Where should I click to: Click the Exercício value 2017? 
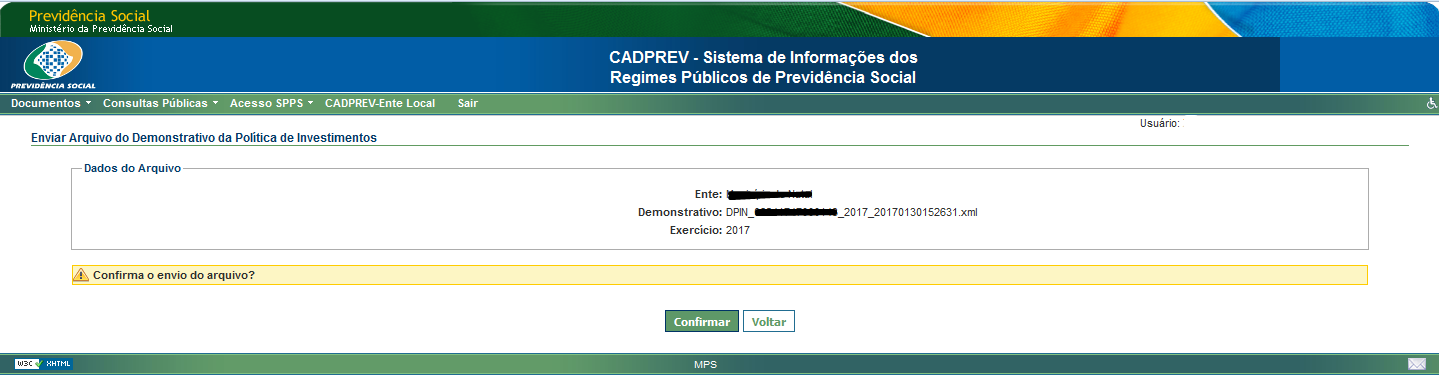[738, 231]
